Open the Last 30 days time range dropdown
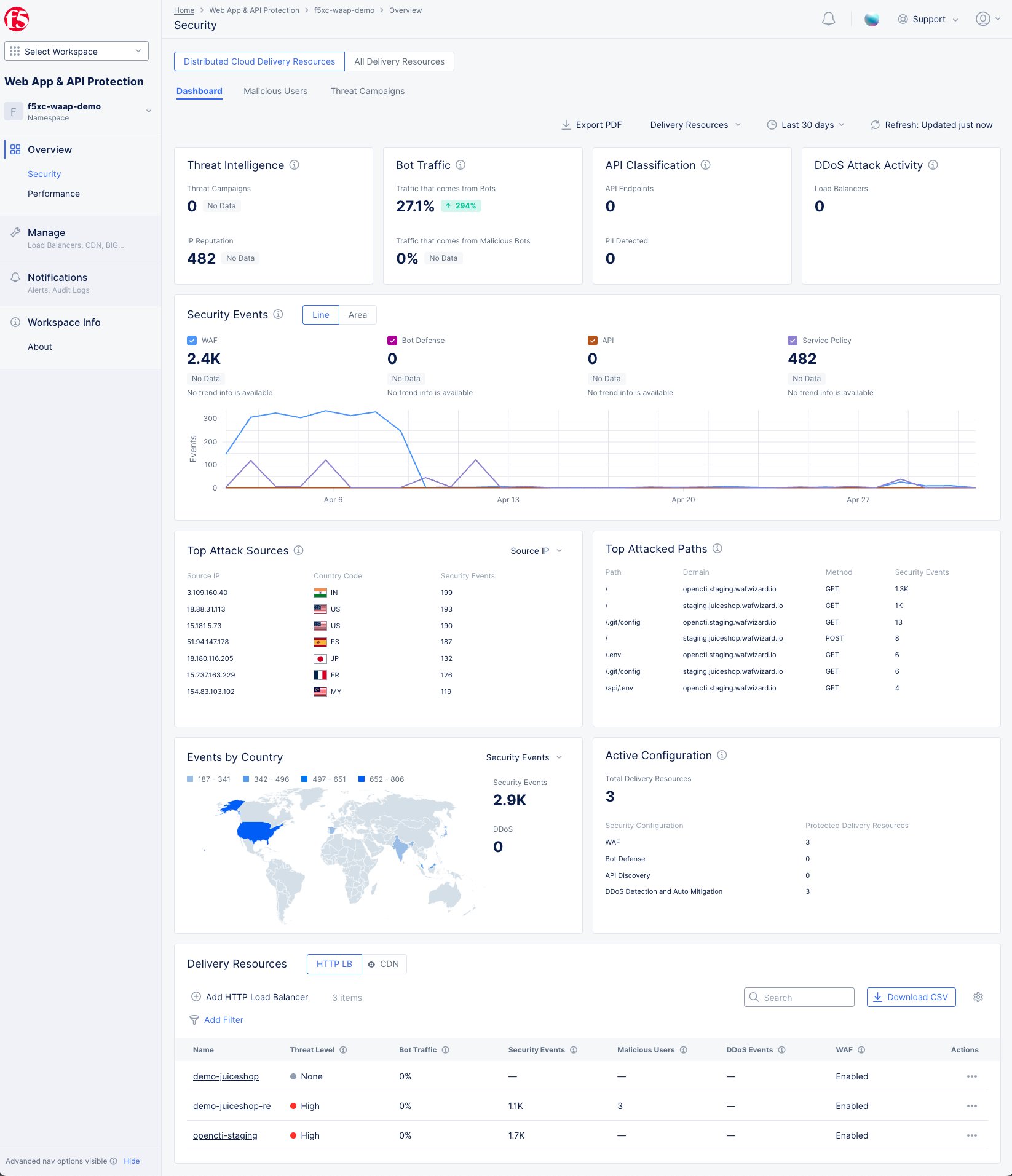This screenshot has width=1012, height=1176. (x=805, y=125)
